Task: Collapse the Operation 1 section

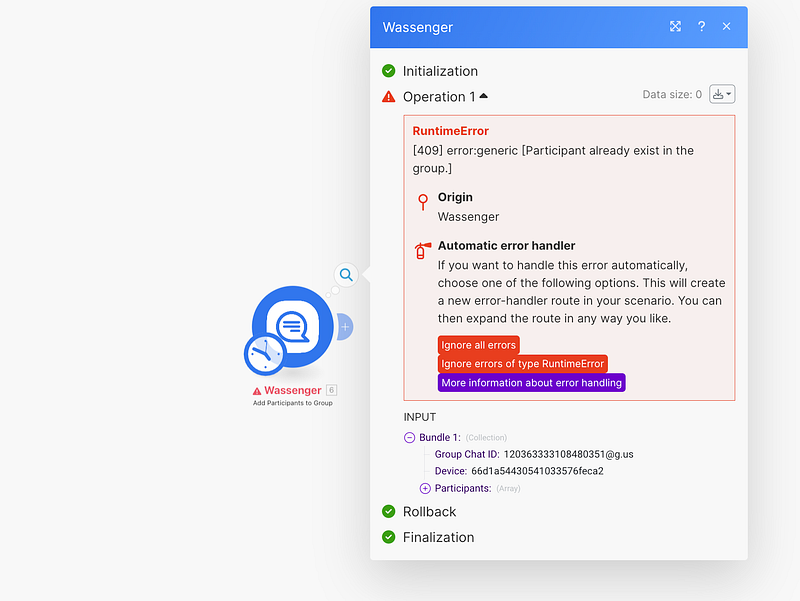Action: 484,97
